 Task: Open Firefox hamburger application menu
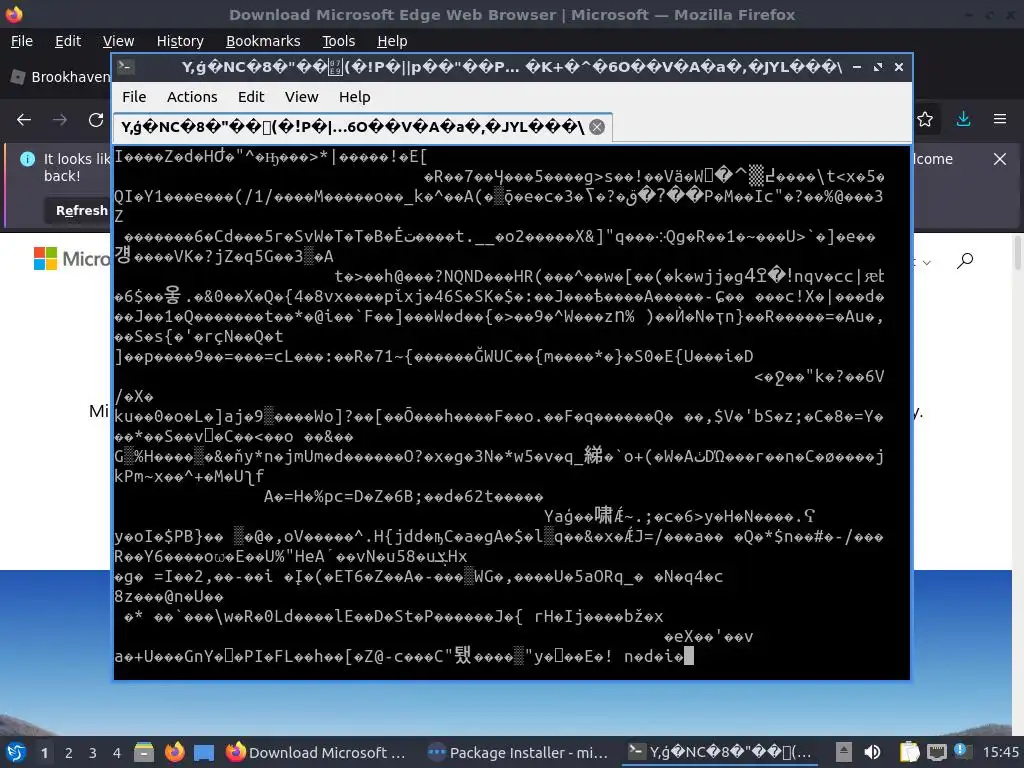1000,119
